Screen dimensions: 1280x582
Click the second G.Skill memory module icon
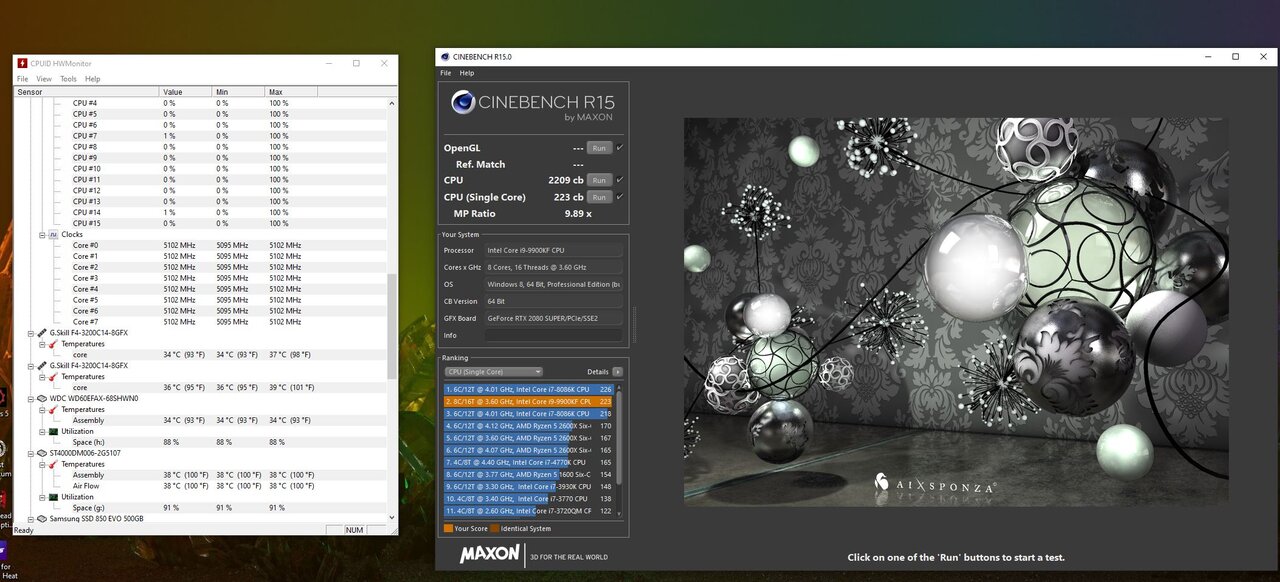pos(42,366)
